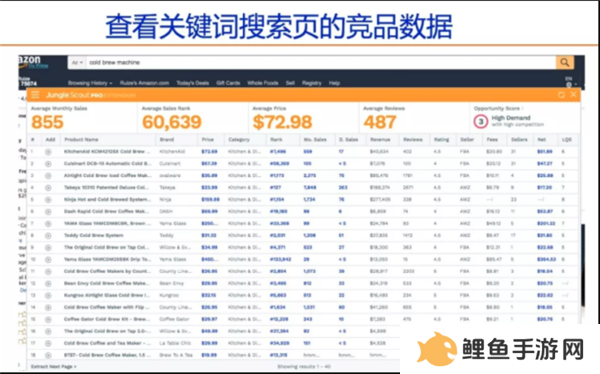Image resolution: width=600 pixels, height=374 pixels.
Task: Focus the search field containing cold brew machine
Action: pos(321,62)
